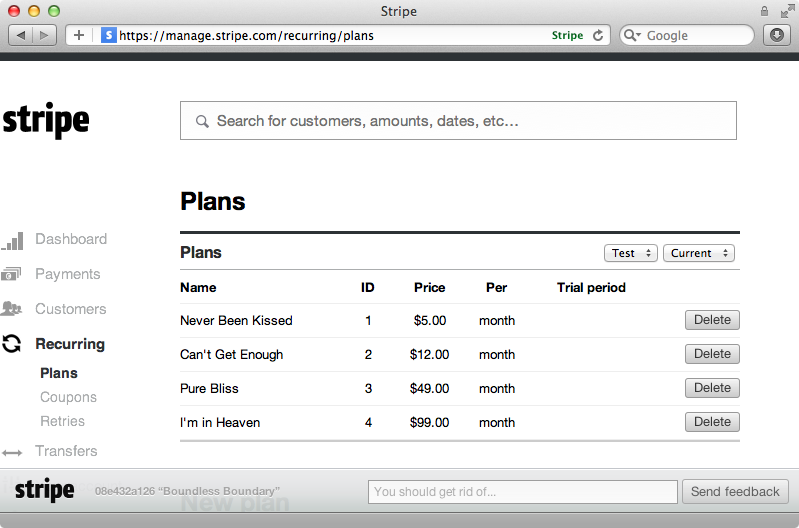Screen dimensions: 799x528
Task: Click the Boundless Boundary version text
Action: 187,491
